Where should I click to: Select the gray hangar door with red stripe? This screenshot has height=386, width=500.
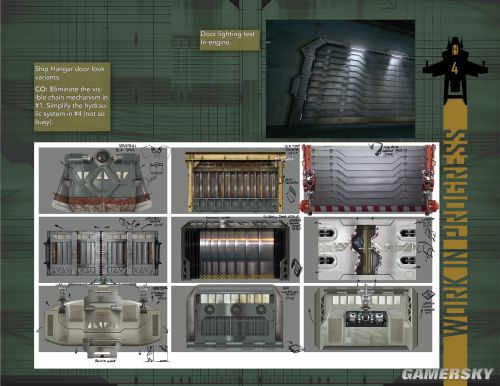pos(103,181)
